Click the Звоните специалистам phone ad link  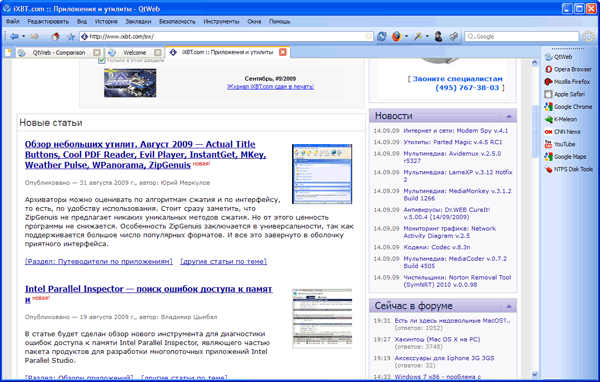[x=456, y=83]
